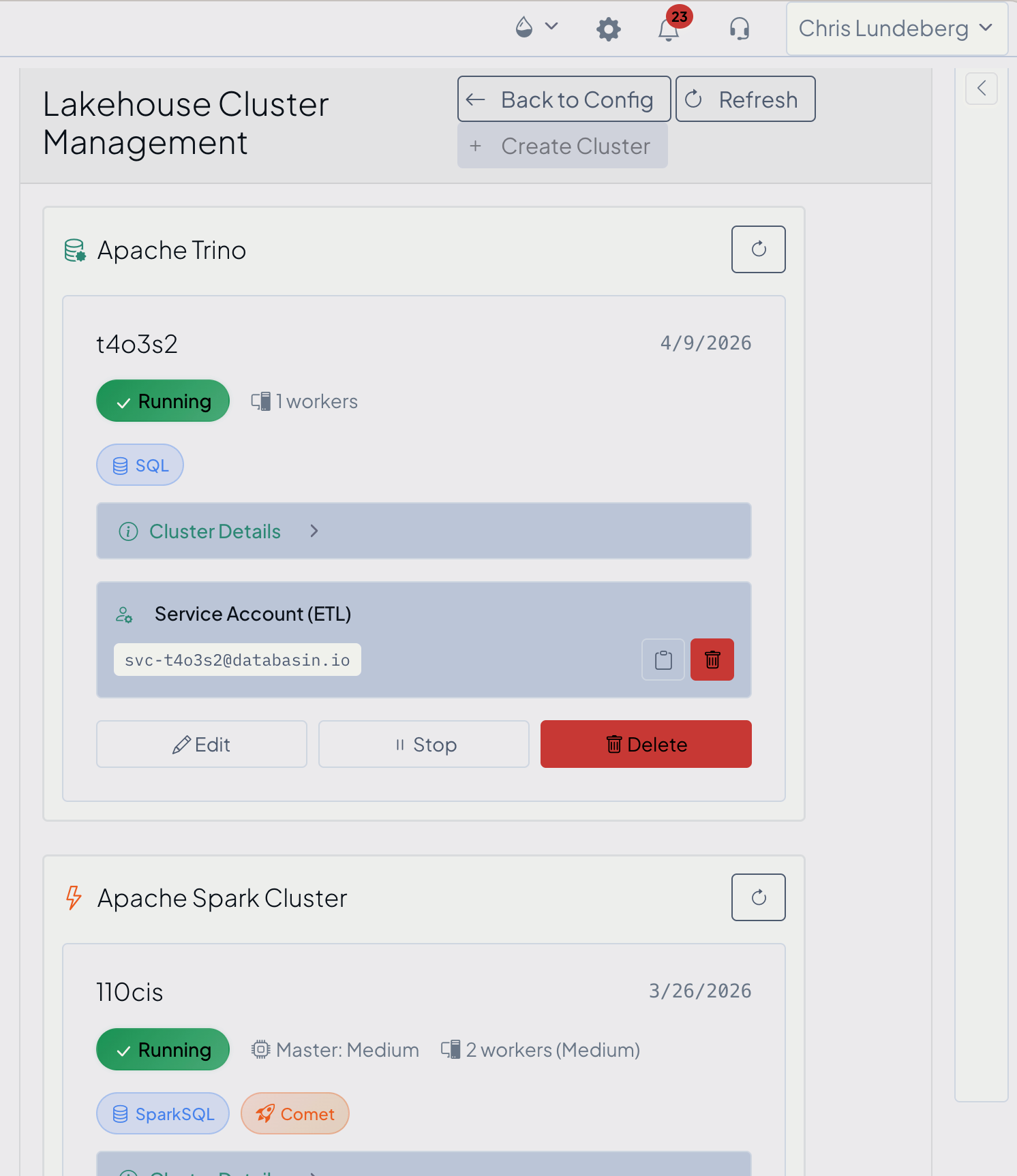1017x1176 pixels.
Task: Open the theme droplet dropdown
Action: point(536,28)
